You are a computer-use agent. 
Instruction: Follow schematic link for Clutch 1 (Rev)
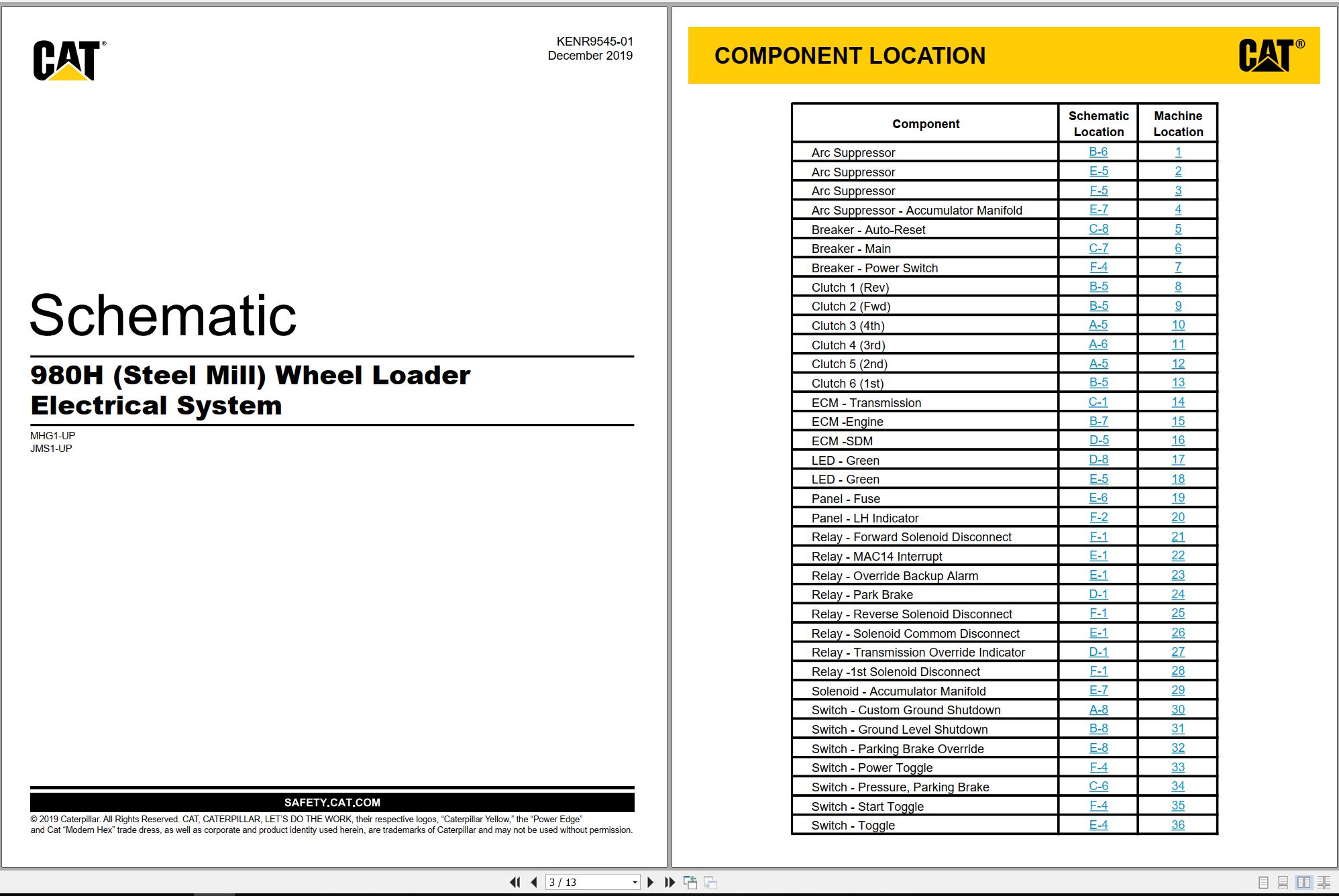tap(1098, 286)
